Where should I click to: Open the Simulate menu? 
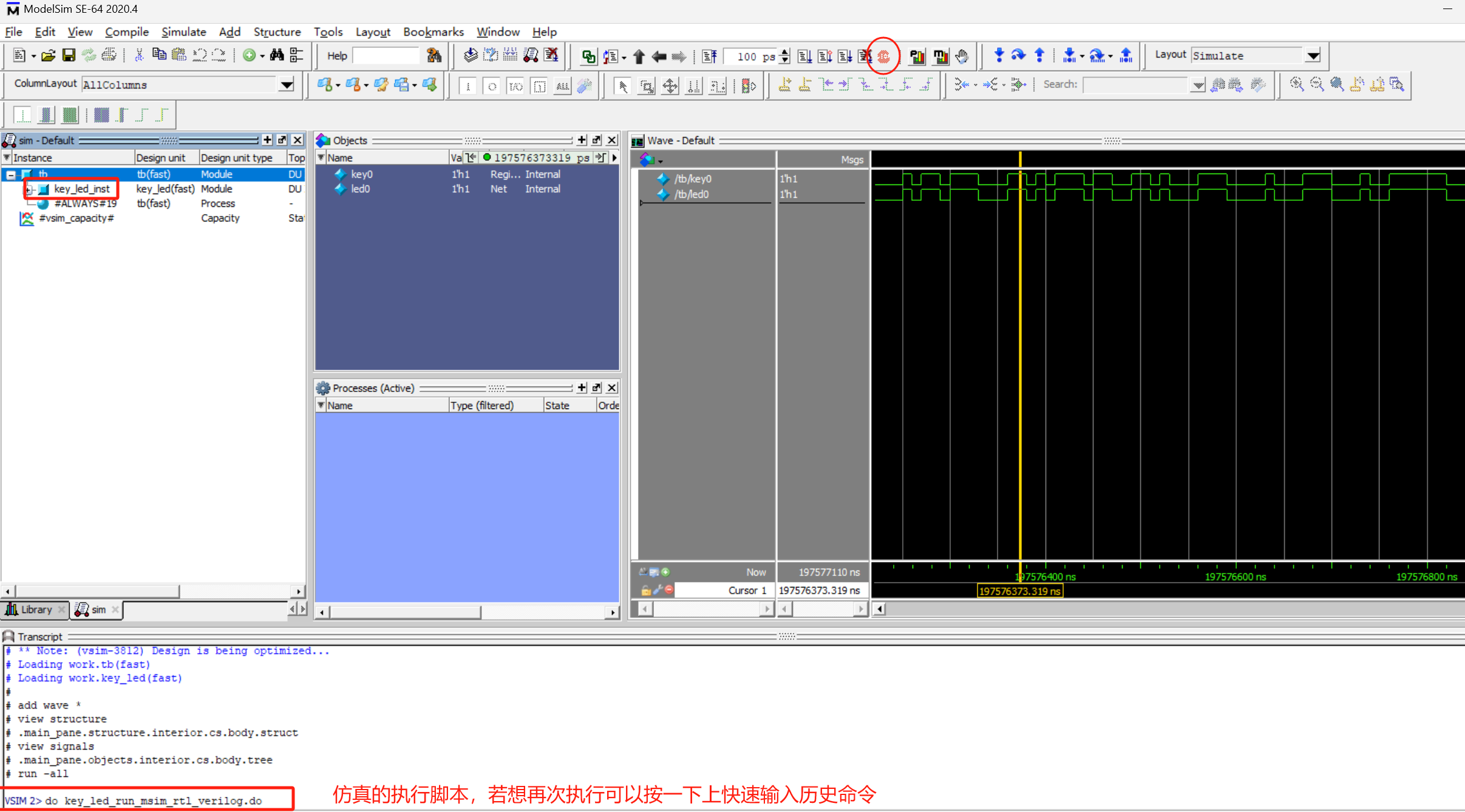[183, 32]
